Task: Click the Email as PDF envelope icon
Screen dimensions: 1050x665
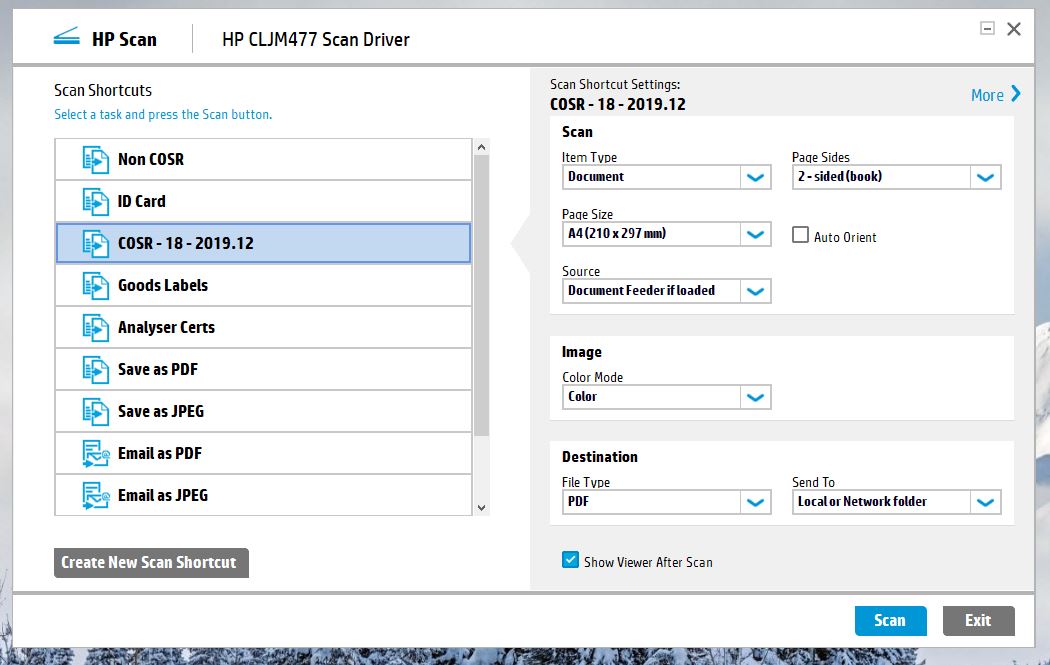Action: (x=96, y=454)
